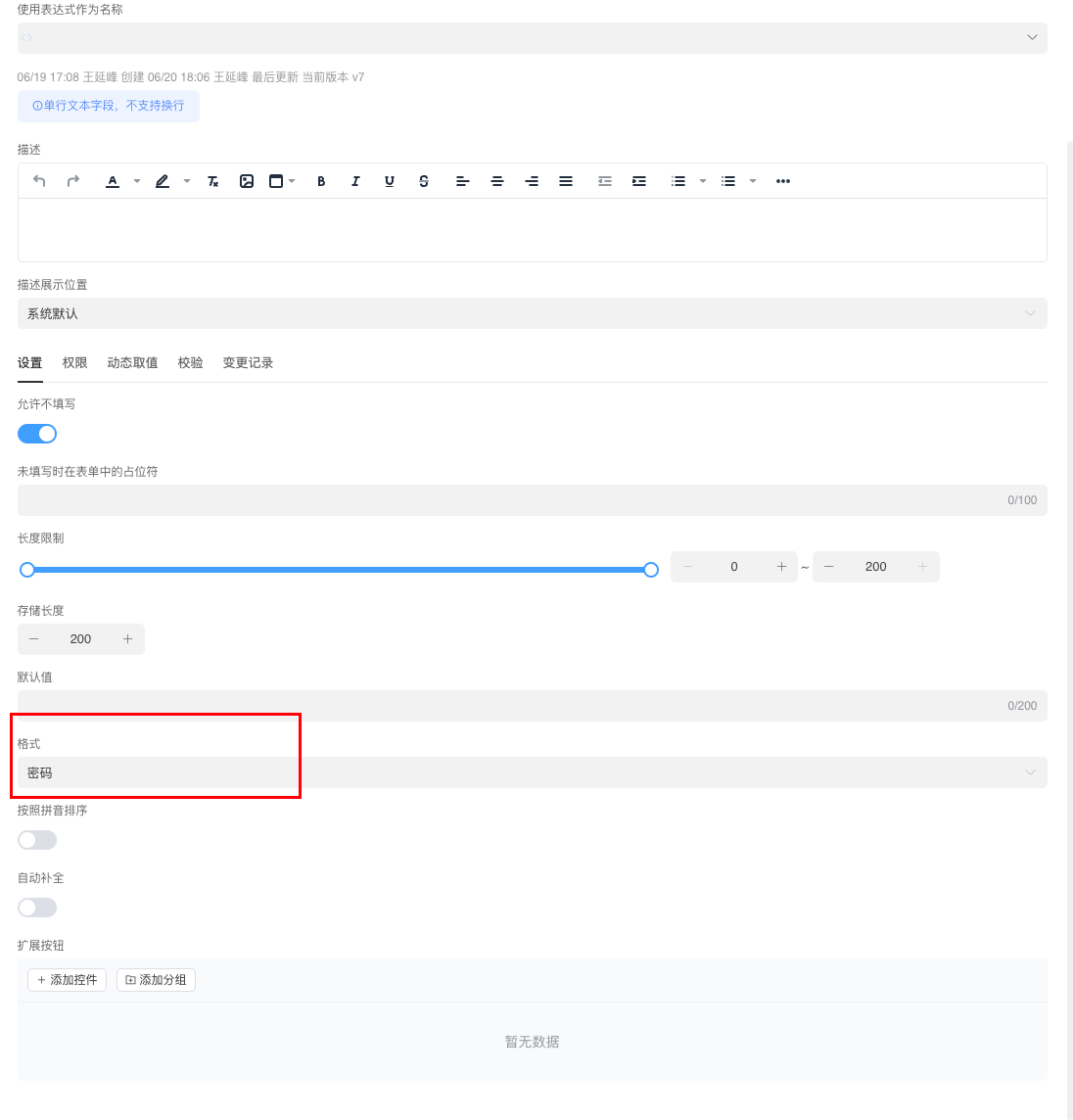Click the right handle of 长度限制 slider
The width and height of the screenshot is (1073, 1120).
(x=651, y=570)
